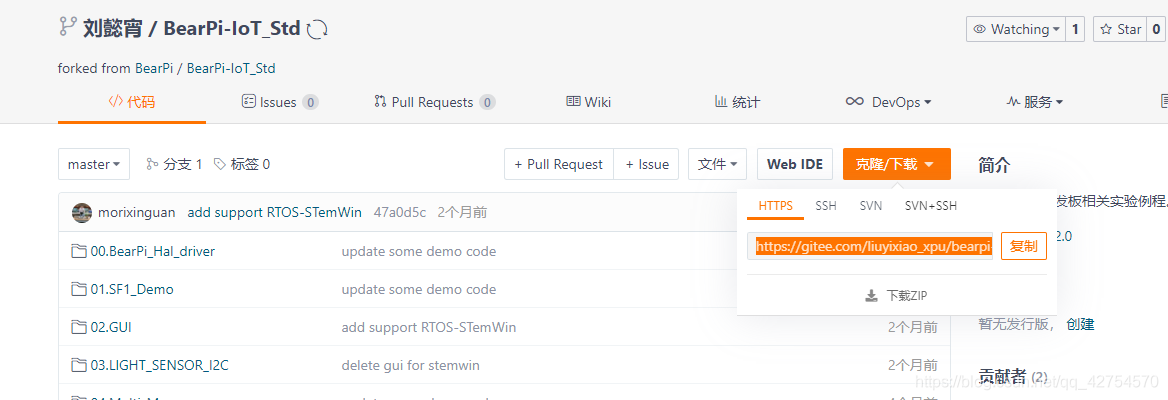Click the branch icon beside 分支 1

[x=153, y=164]
